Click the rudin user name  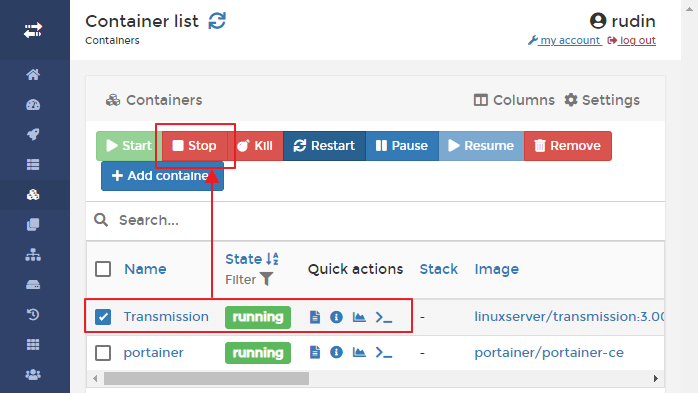633,21
